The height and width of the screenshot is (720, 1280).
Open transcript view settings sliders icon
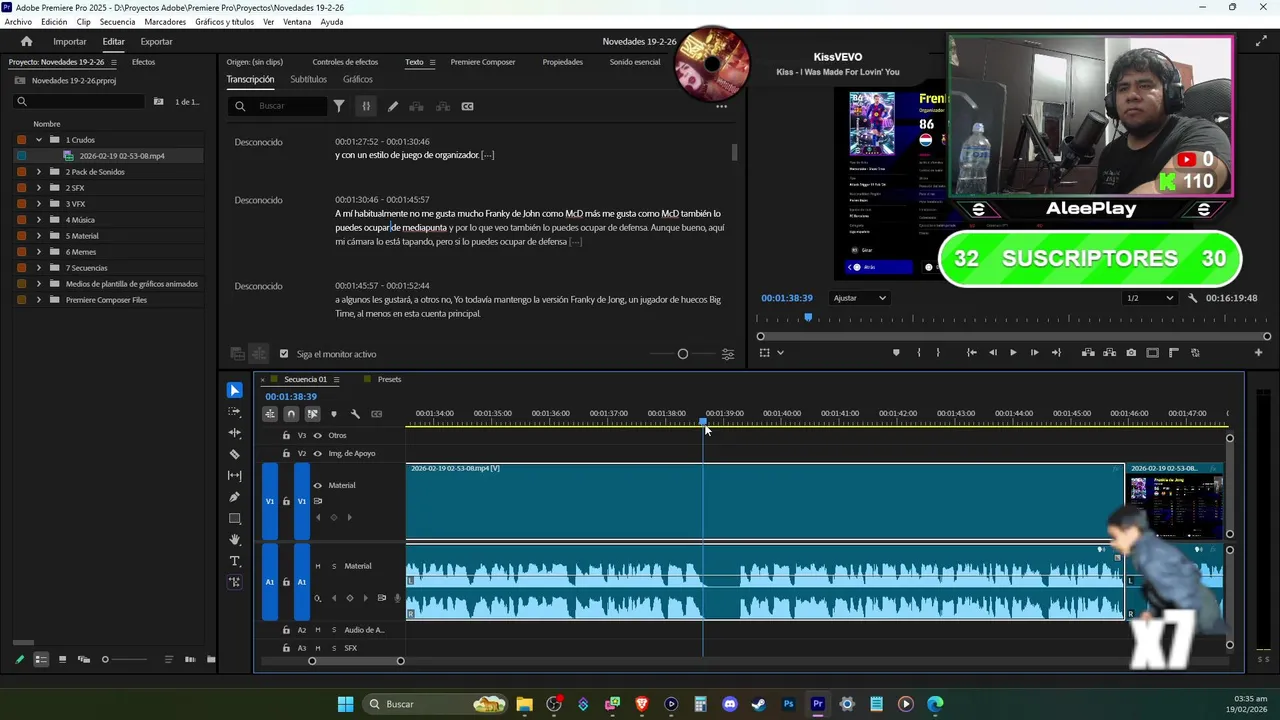[x=728, y=354]
